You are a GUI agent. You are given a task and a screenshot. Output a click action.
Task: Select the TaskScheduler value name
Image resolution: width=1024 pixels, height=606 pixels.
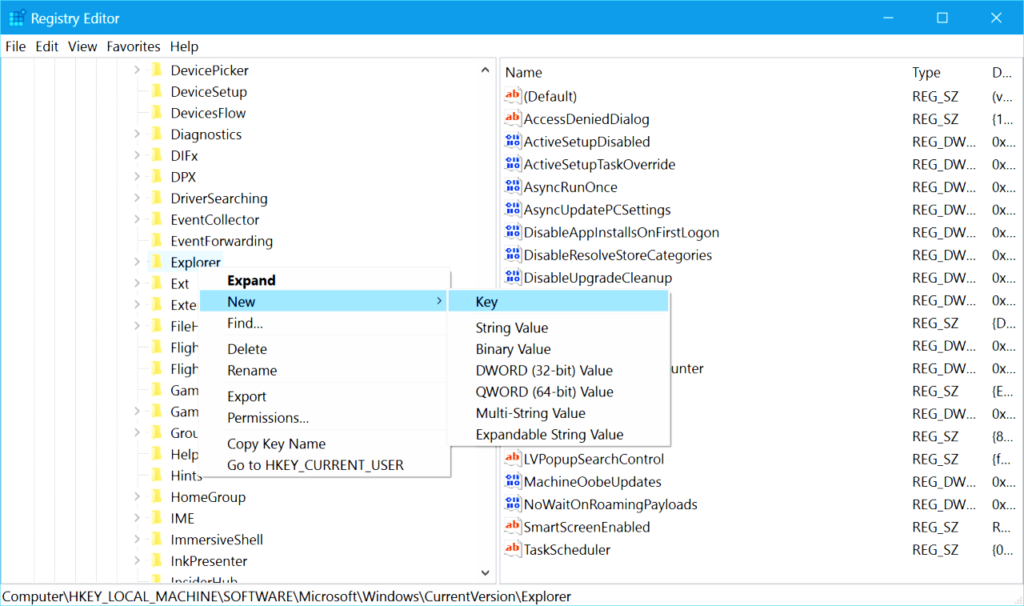click(x=567, y=549)
